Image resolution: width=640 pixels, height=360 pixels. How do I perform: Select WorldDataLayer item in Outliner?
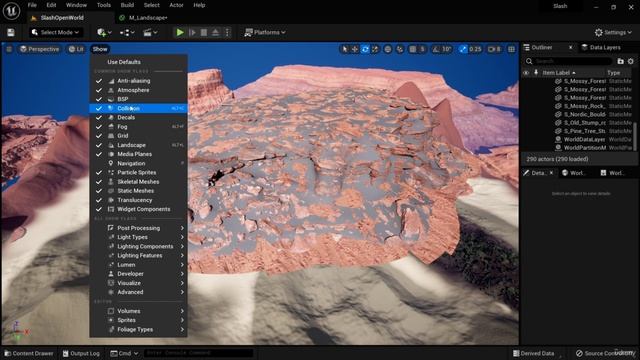pos(584,139)
